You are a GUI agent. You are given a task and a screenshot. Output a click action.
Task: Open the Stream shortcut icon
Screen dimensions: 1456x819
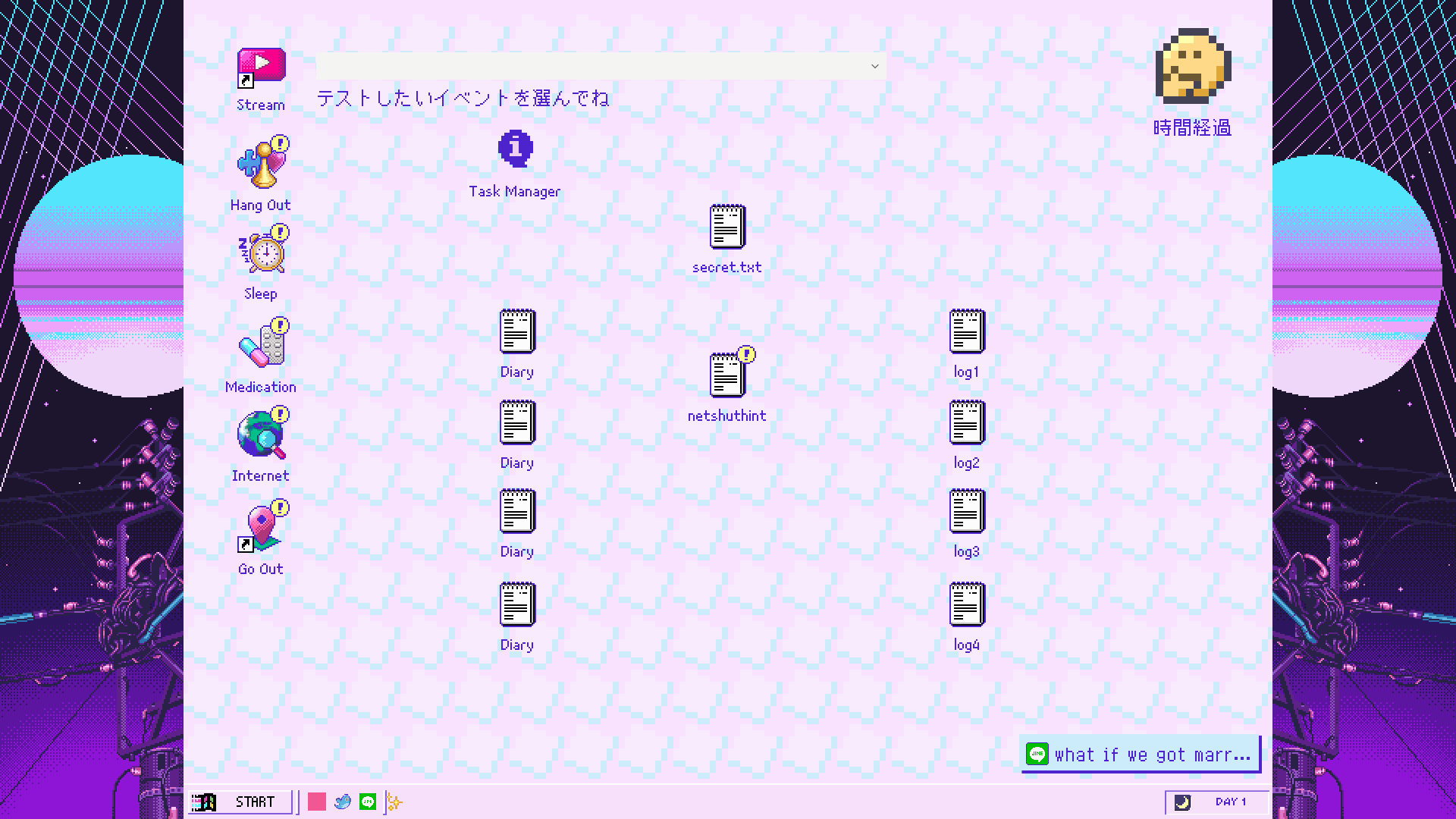pyautogui.click(x=261, y=68)
